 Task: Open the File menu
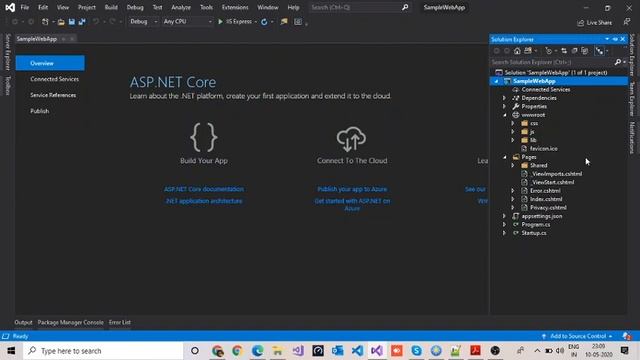(x=25, y=7)
